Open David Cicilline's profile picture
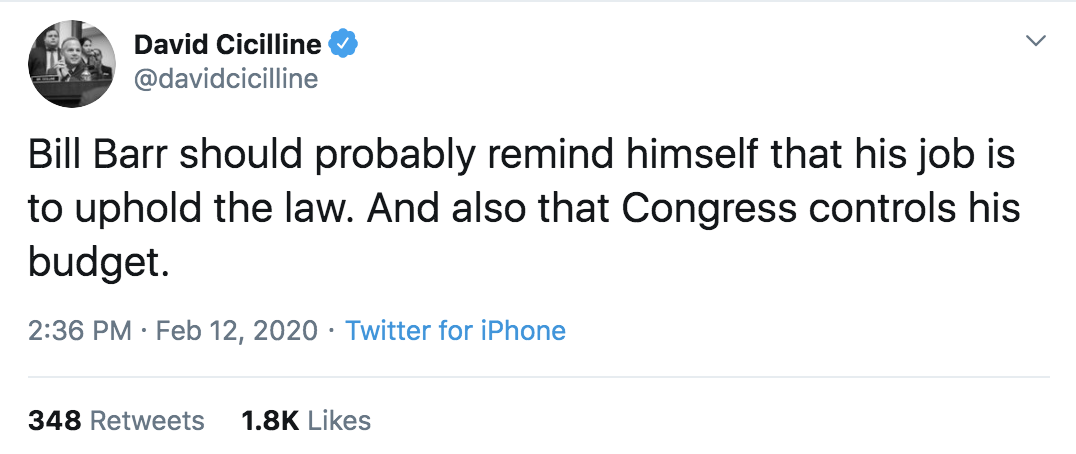1076x454 pixels. point(69,62)
